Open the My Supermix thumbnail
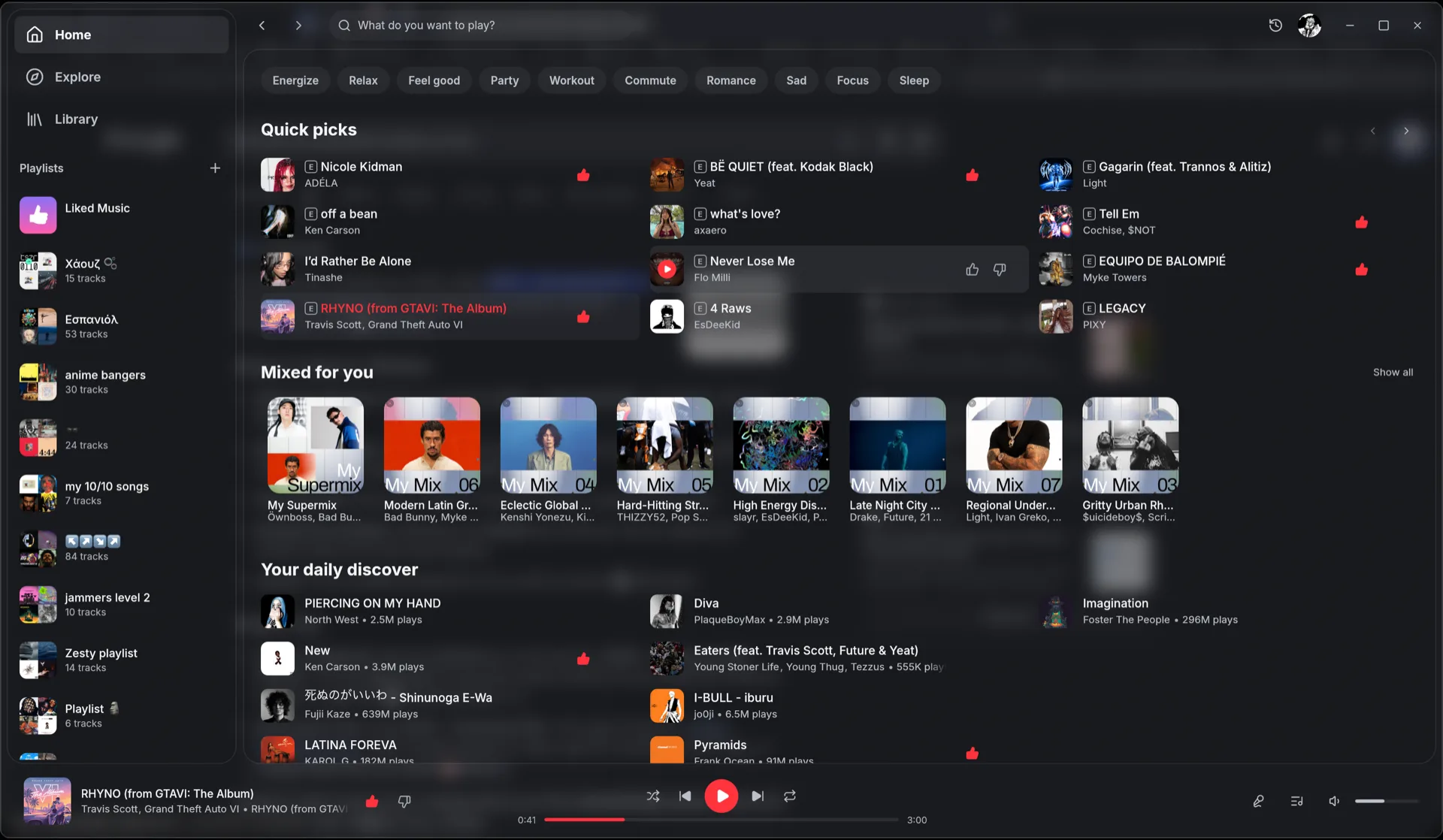This screenshot has height=840, width=1443. tap(316, 446)
